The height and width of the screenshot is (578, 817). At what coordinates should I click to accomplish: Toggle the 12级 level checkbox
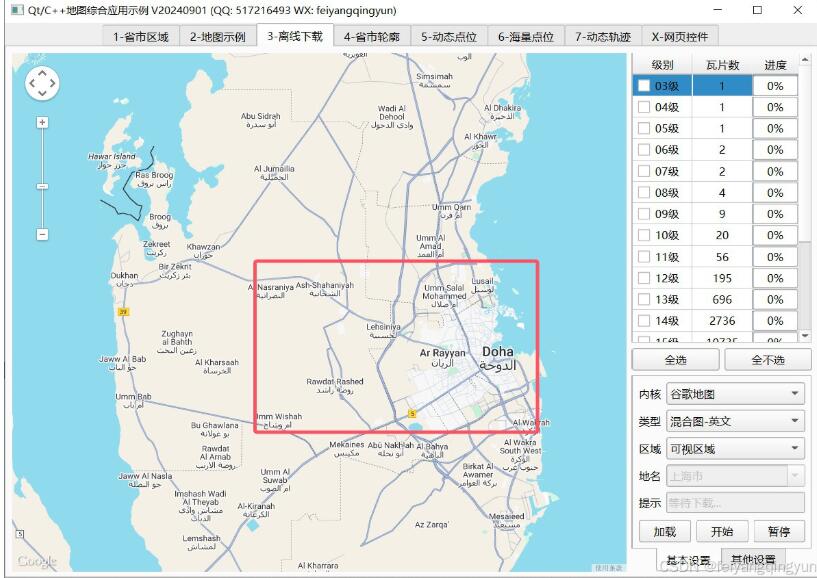tap(645, 278)
